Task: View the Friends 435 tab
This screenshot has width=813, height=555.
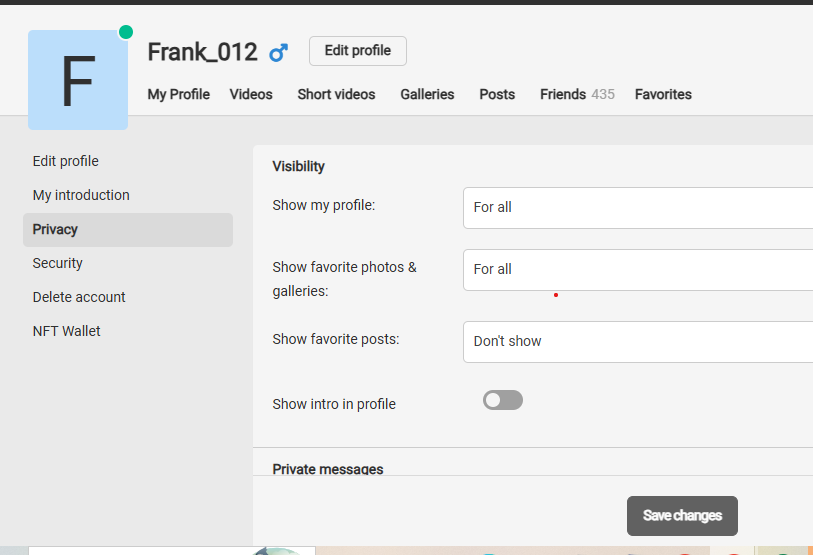Action: click(x=577, y=94)
